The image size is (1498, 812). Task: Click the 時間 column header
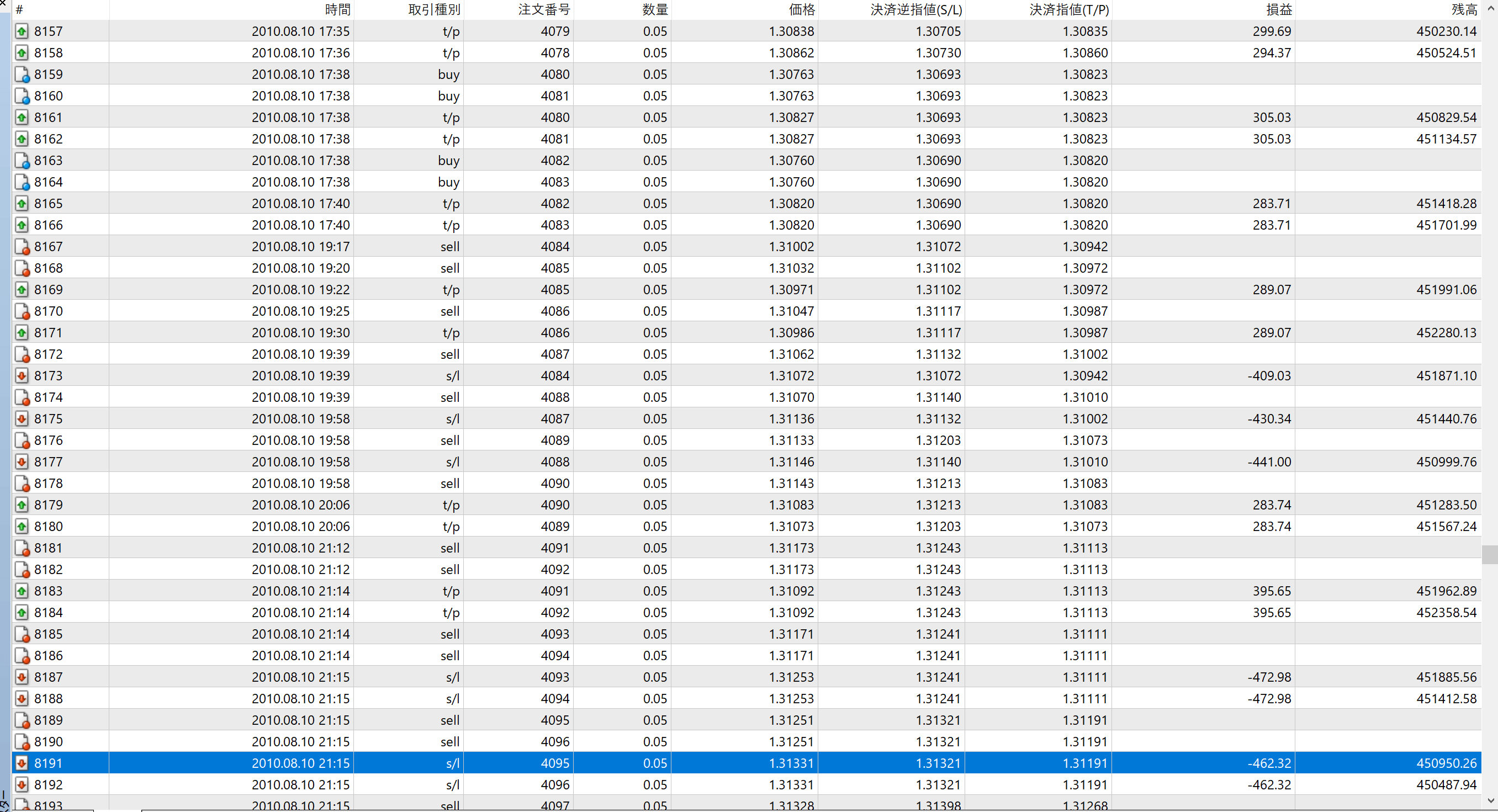(231, 9)
